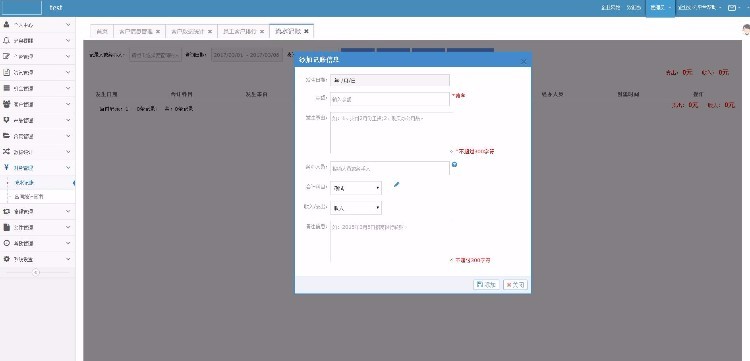The width and height of the screenshot is (750, 361).
Task: Close the tab directly after the home tab
Action: click(157, 32)
